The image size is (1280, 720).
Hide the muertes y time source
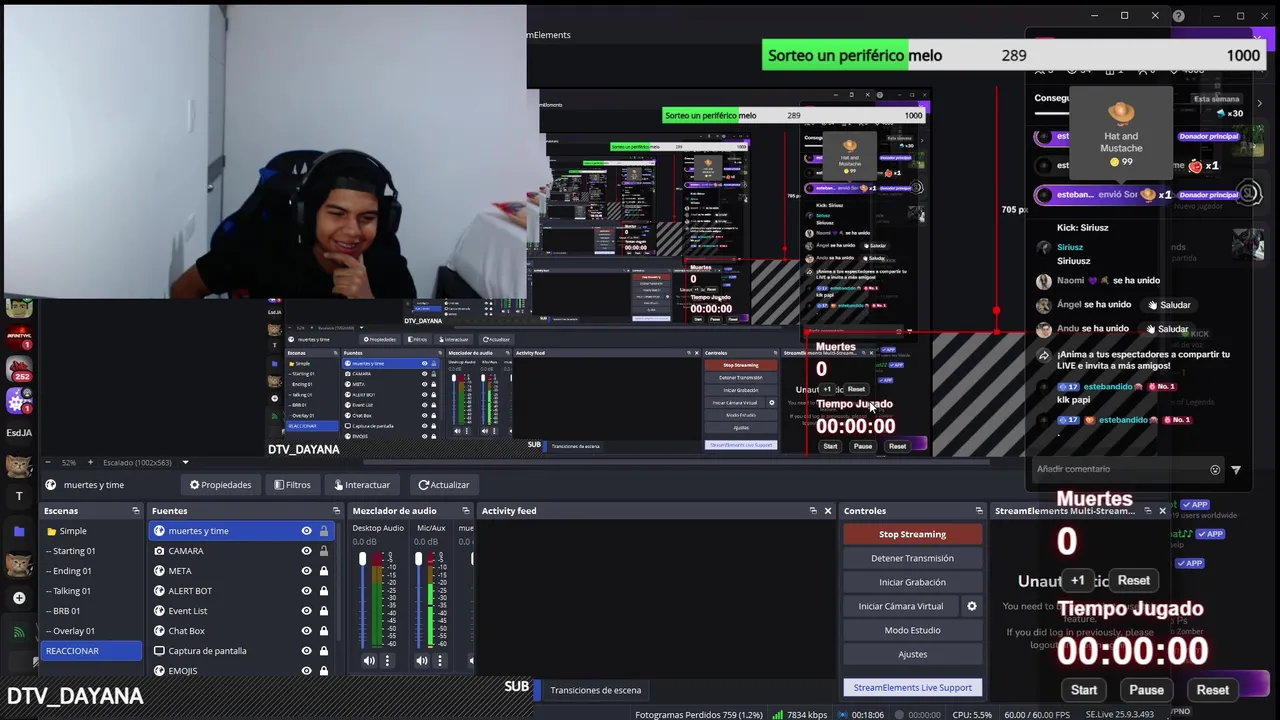tap(307, 531)
